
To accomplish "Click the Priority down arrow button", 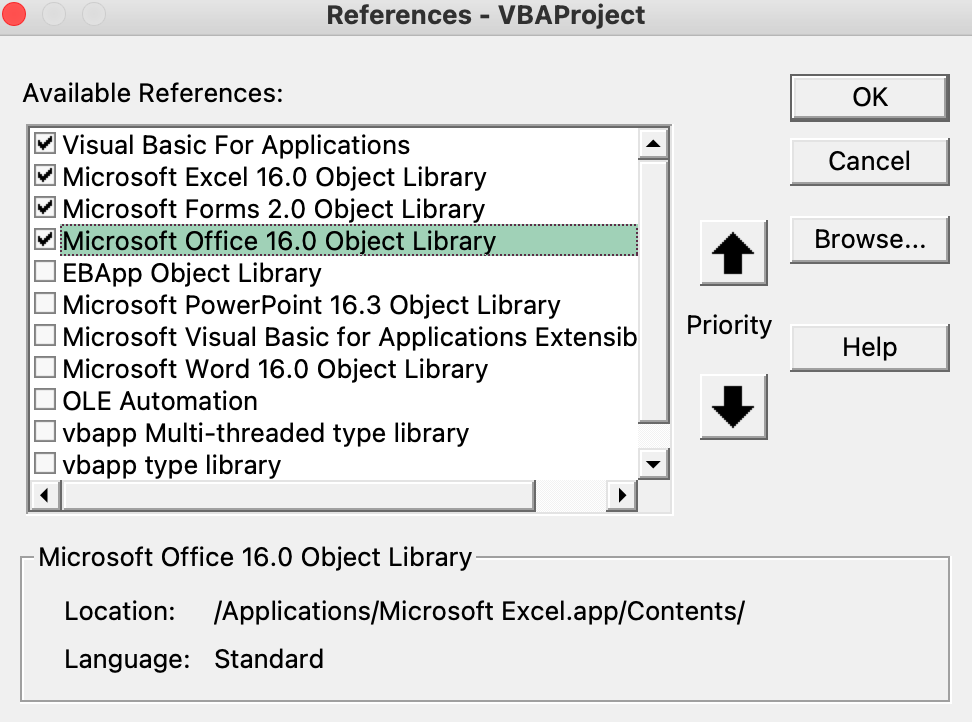I will point(733,406).
